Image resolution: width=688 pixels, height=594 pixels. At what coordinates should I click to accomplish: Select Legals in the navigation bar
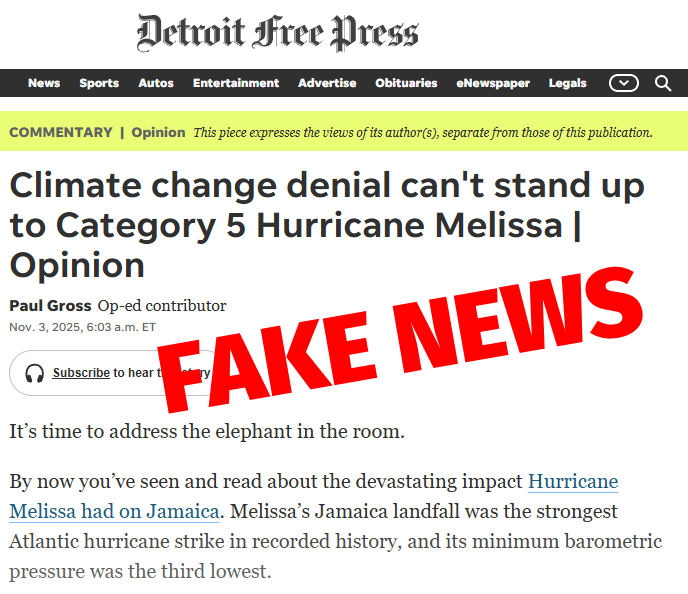tap(568, 83)
